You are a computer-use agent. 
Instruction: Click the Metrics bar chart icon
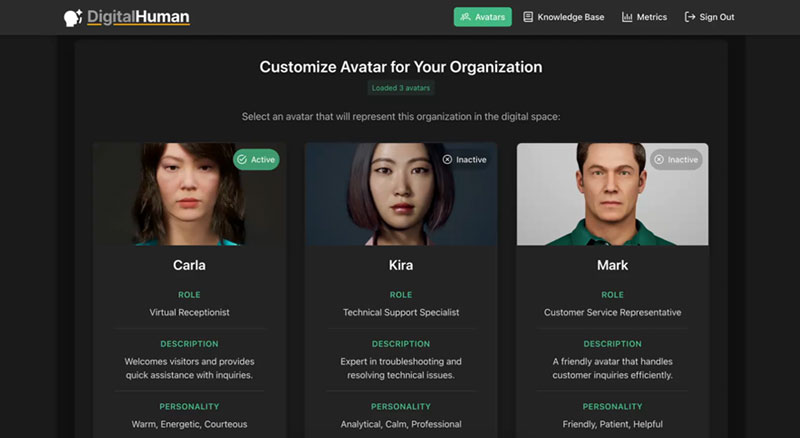(627, 17)
